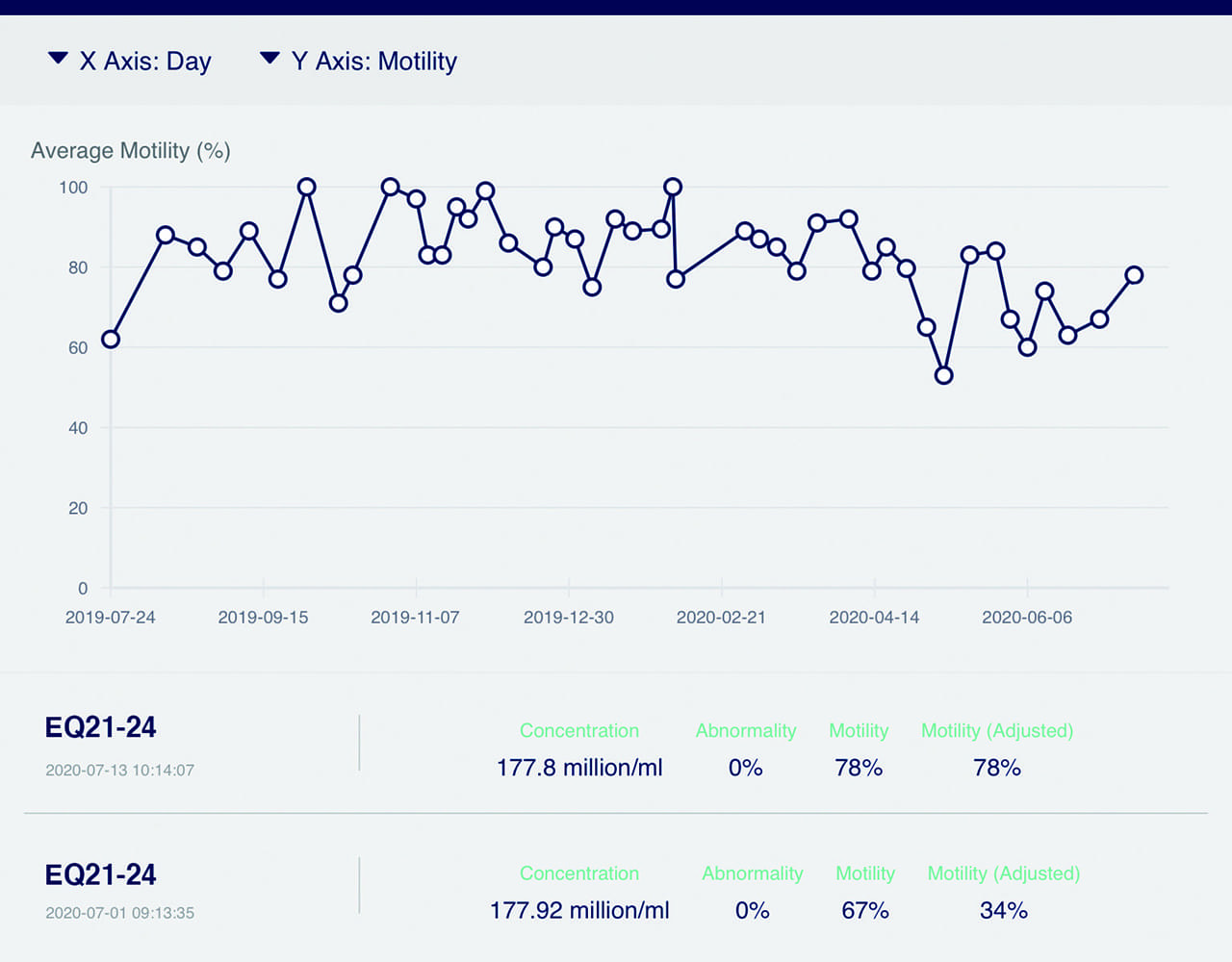Click the final data point at 78%
The width and height of the screenshot is (1232, 962).
coord(1134,275)
